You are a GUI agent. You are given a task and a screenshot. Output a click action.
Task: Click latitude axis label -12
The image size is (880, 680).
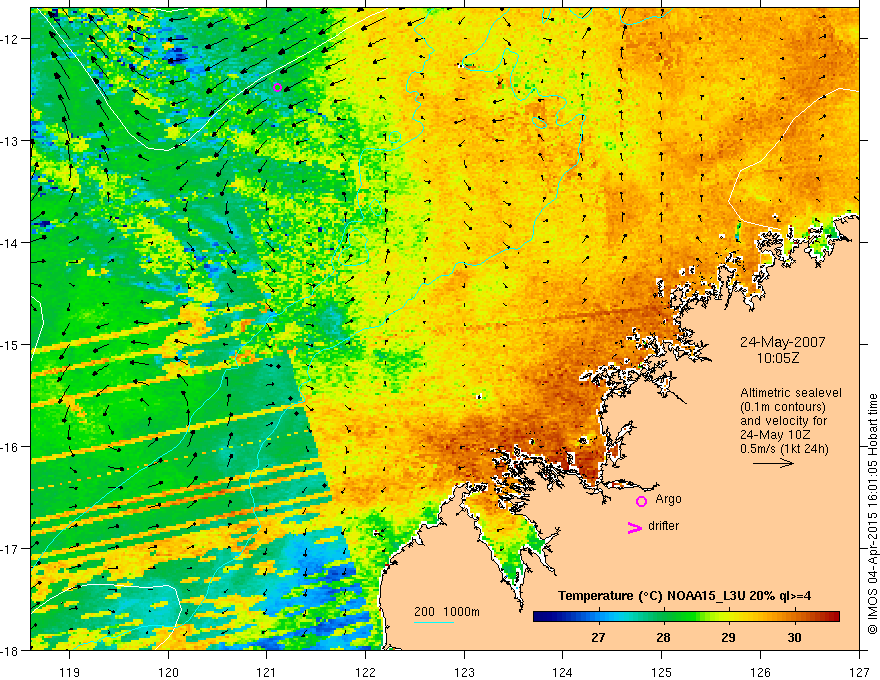(10, 39)
